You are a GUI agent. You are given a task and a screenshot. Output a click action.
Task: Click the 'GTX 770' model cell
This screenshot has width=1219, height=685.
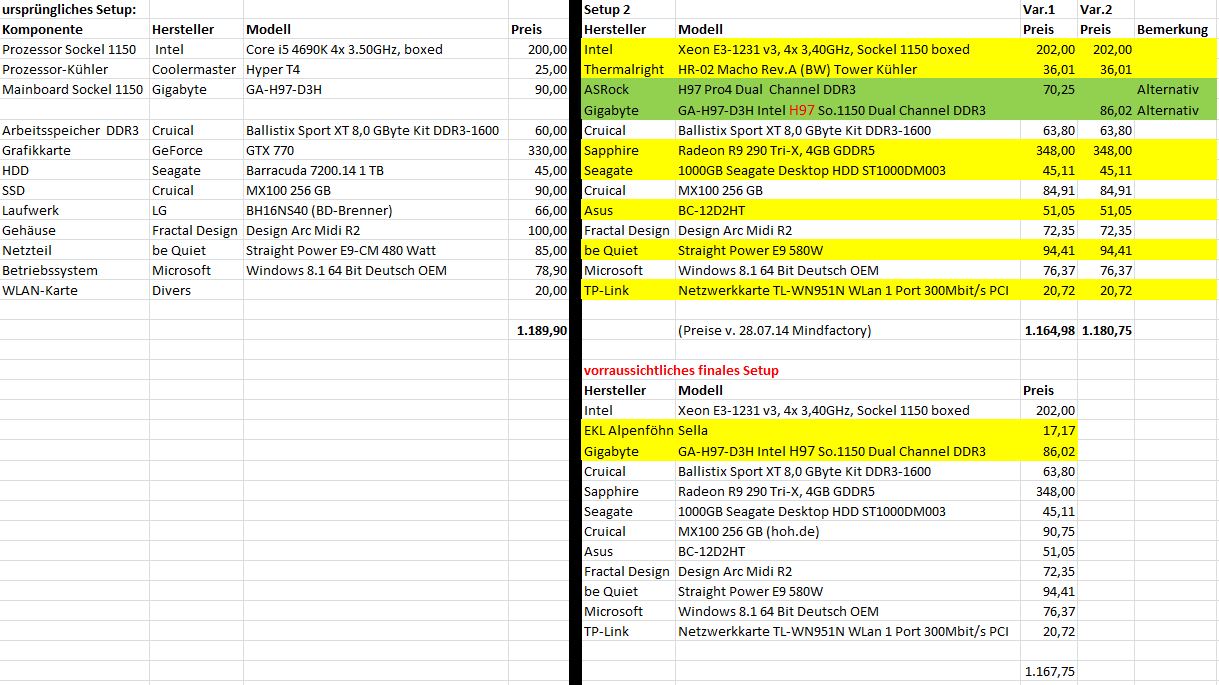[x=375, y=150]
